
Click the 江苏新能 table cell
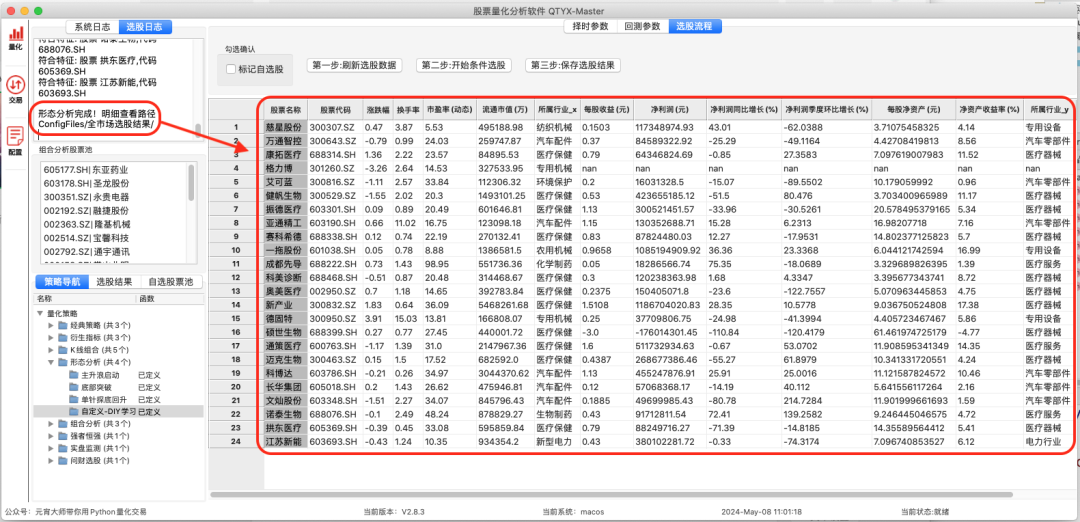pyautogui.click(x=286, y=441)
